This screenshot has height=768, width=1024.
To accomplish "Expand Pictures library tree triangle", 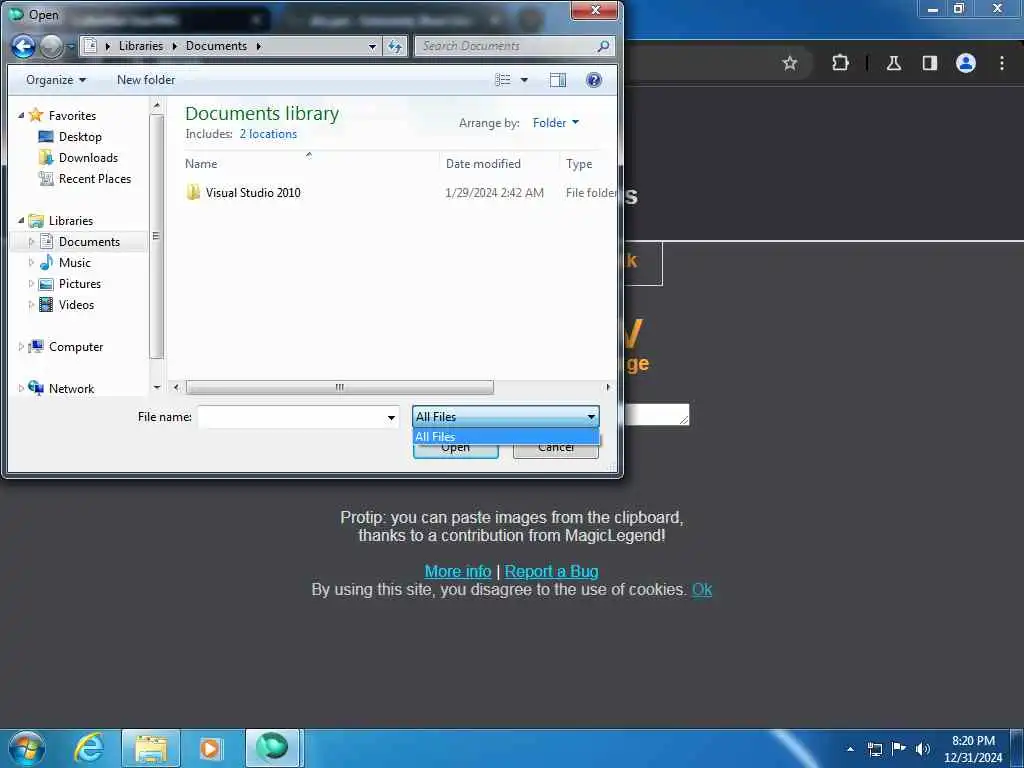I will (31, 283).
